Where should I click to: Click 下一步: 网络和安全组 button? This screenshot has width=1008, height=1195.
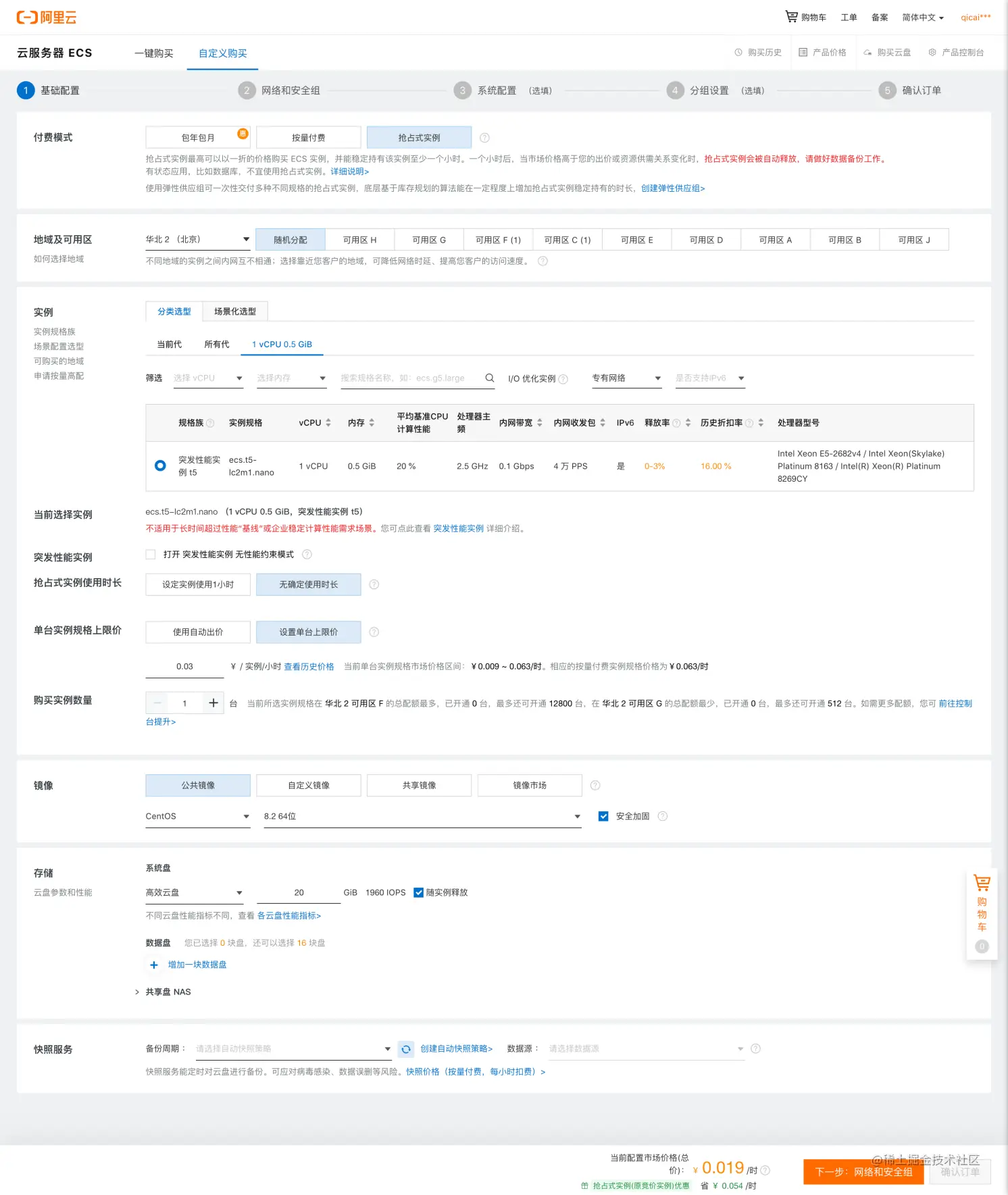pyautogui.click(x=863, y=1171)
